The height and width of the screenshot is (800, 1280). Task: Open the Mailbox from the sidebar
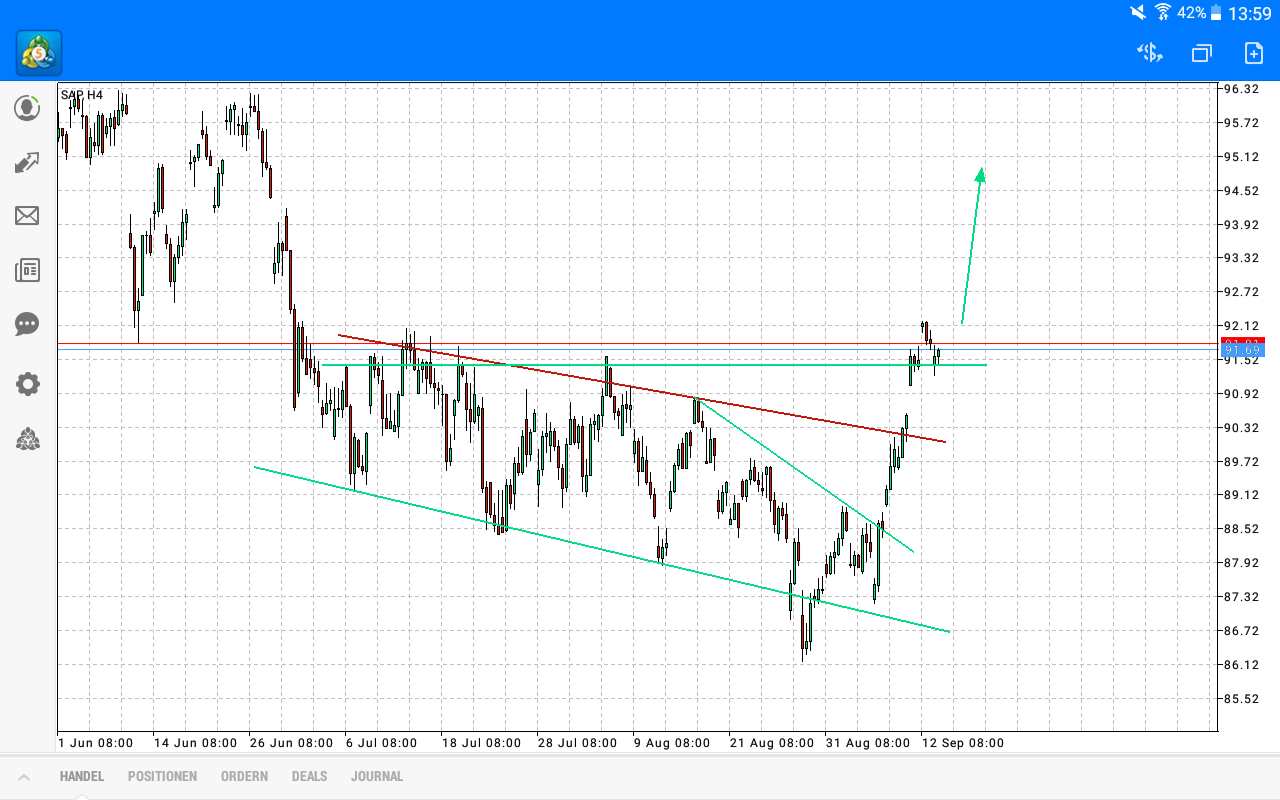pos(27,216)
